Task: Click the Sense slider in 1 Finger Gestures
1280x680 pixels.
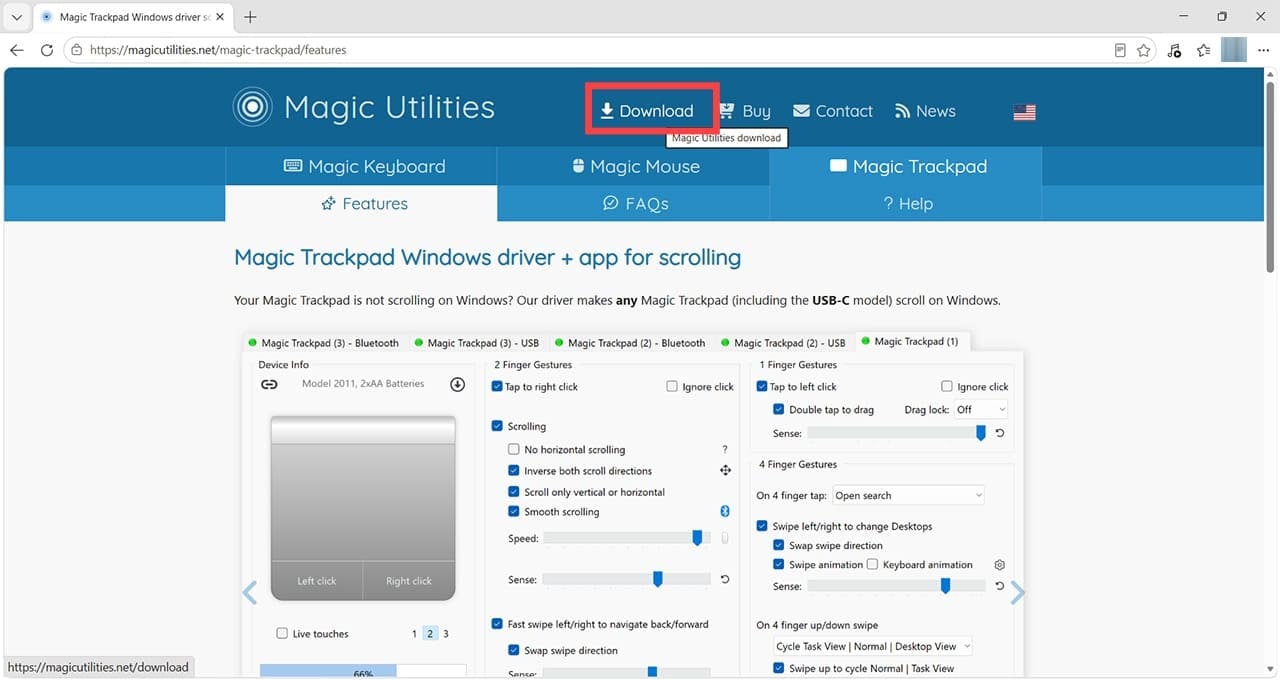Action: 897,433
